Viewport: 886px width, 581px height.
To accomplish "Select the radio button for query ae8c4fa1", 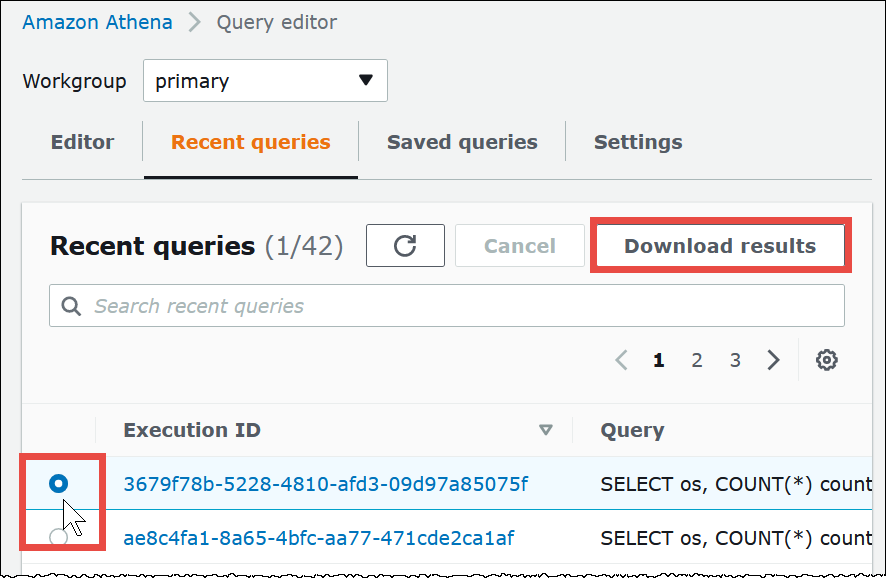I will pyautogui.click(x=59, y=538).
